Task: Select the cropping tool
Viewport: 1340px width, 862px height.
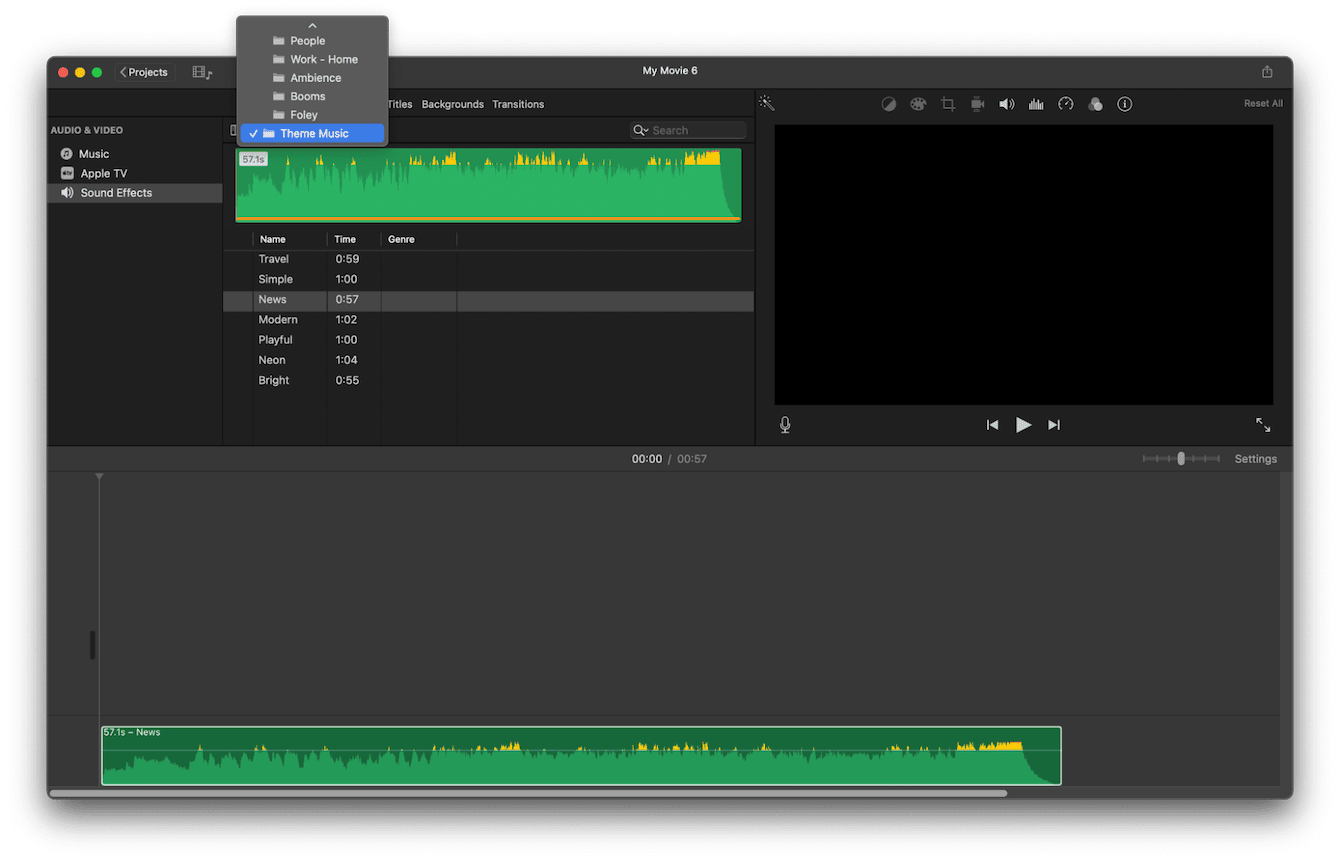Action: [947, 104]
